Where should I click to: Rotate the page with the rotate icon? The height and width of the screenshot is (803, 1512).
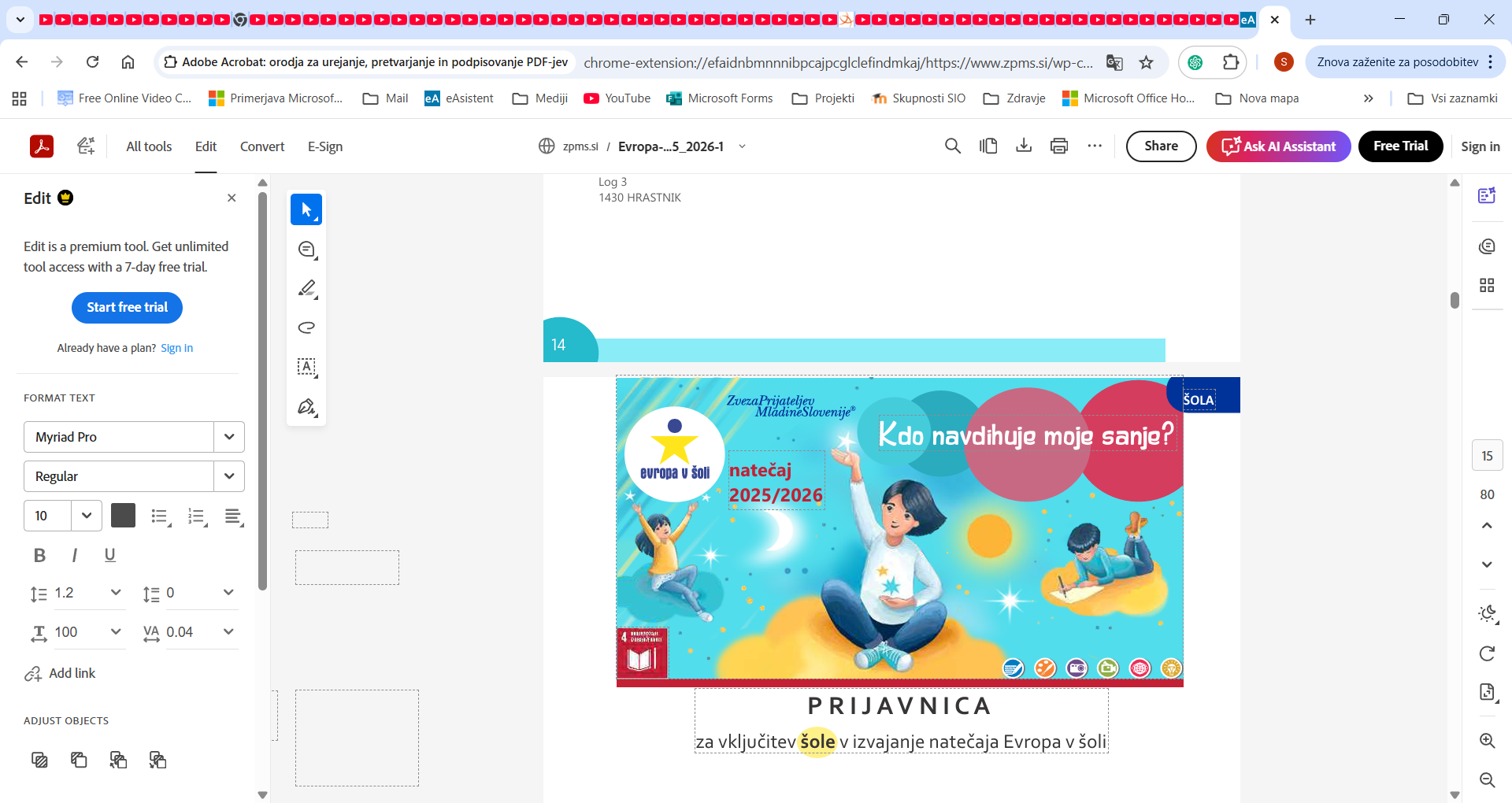click(1487, 653)
